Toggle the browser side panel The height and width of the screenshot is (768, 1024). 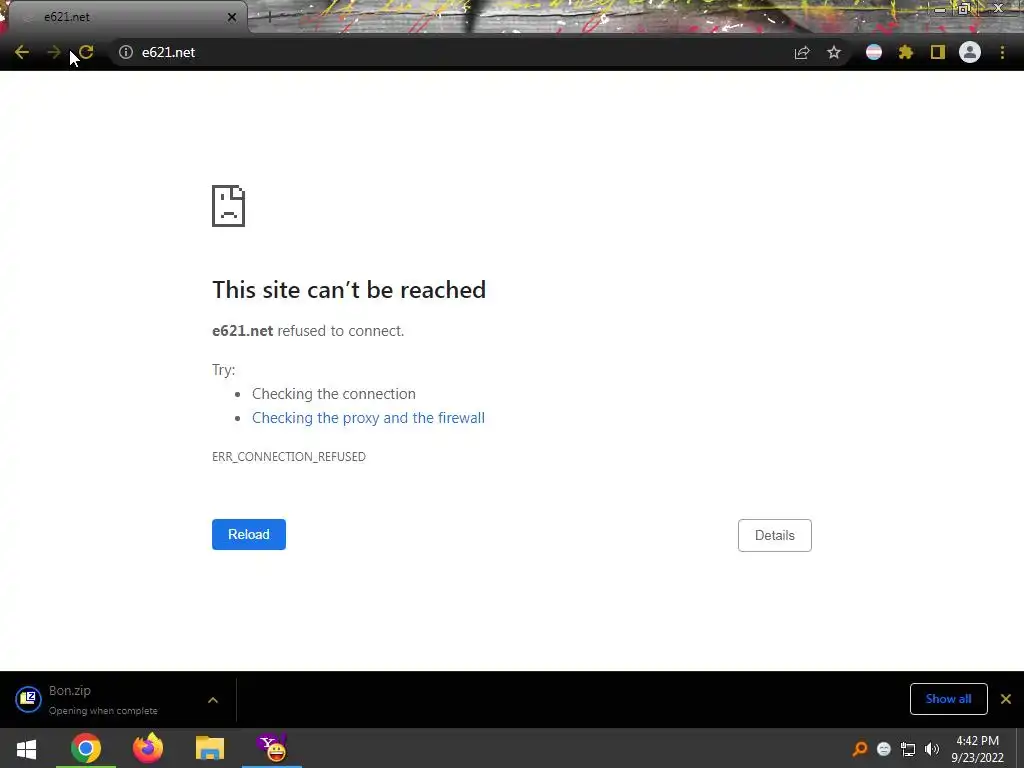coord(938,52)
